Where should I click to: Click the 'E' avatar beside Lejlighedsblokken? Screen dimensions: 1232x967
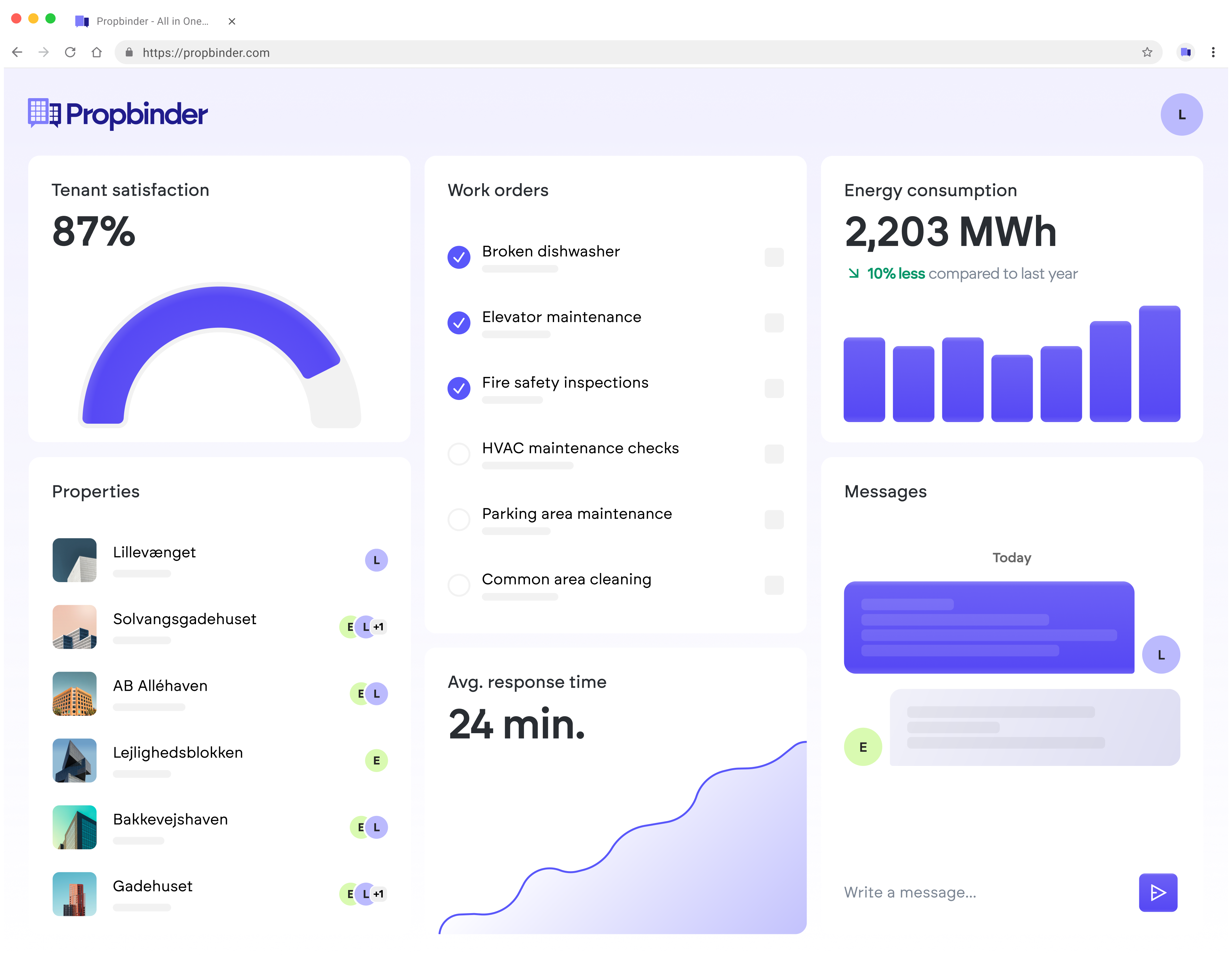376,760
